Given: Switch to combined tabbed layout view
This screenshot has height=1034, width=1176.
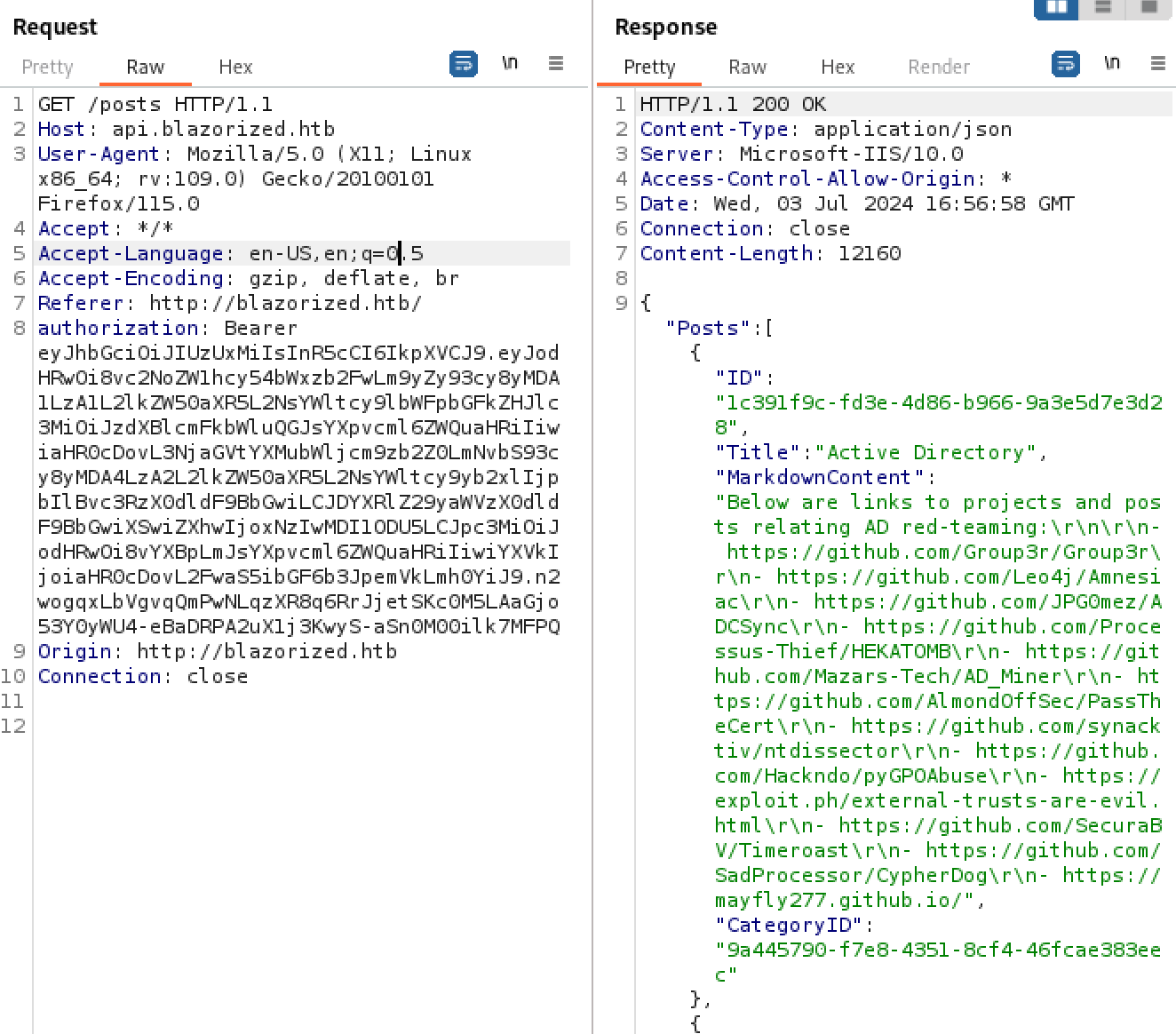Looking at the screenshot, I should (1149, 7).
